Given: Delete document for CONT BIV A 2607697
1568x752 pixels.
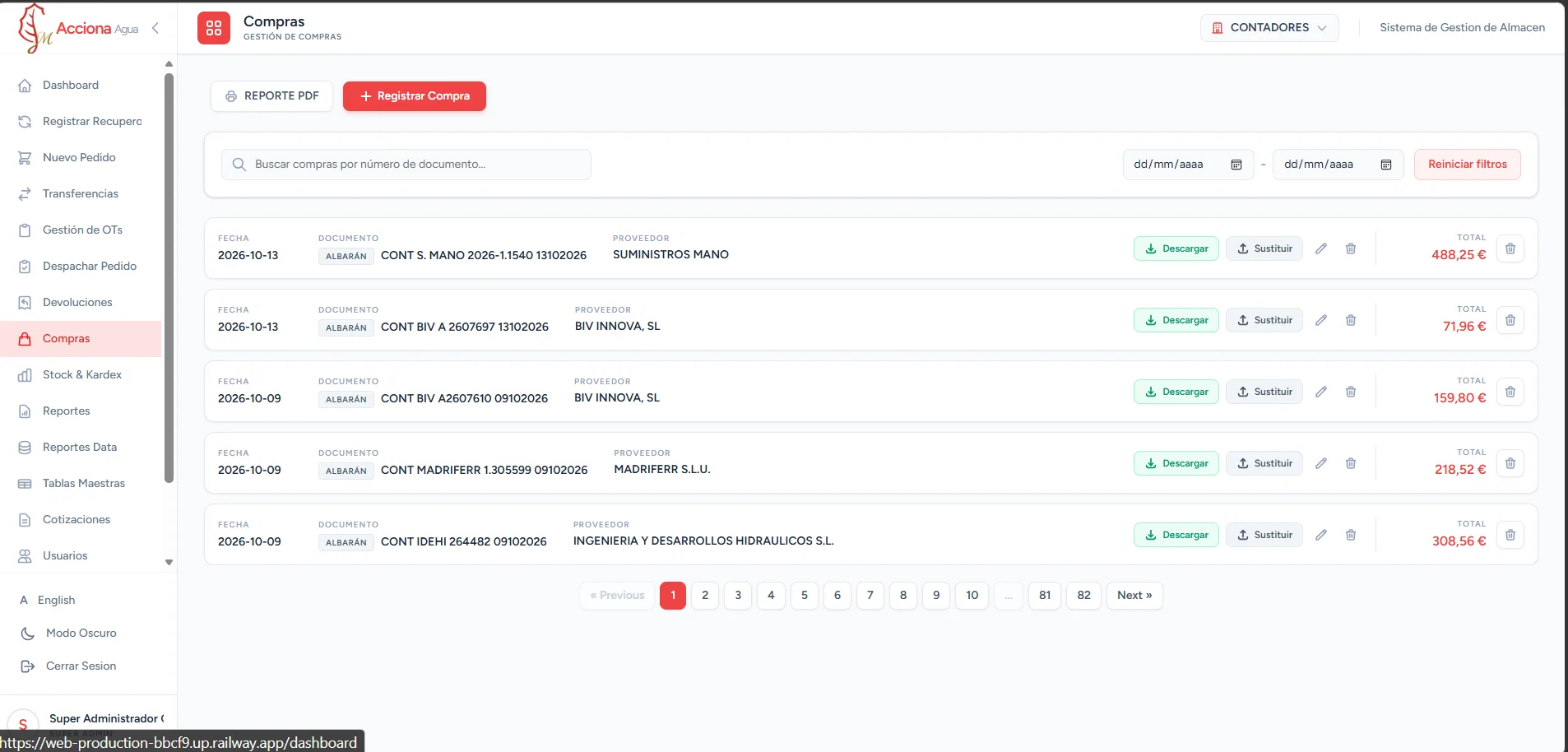Looking at the screenshot, I should tap(1351, 320).
